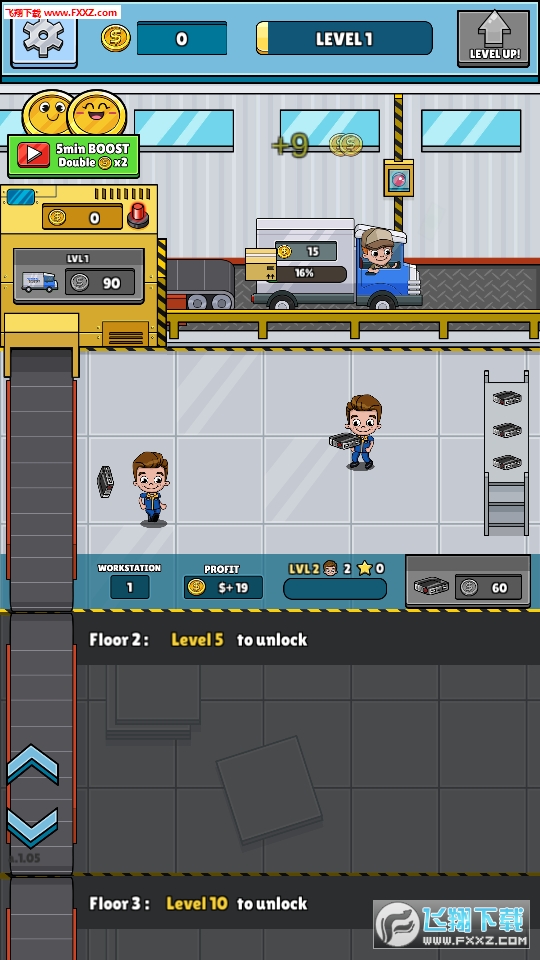The image size is (540, 960).
Task: Tap the red play icon on boost
Action: point(33,156)
